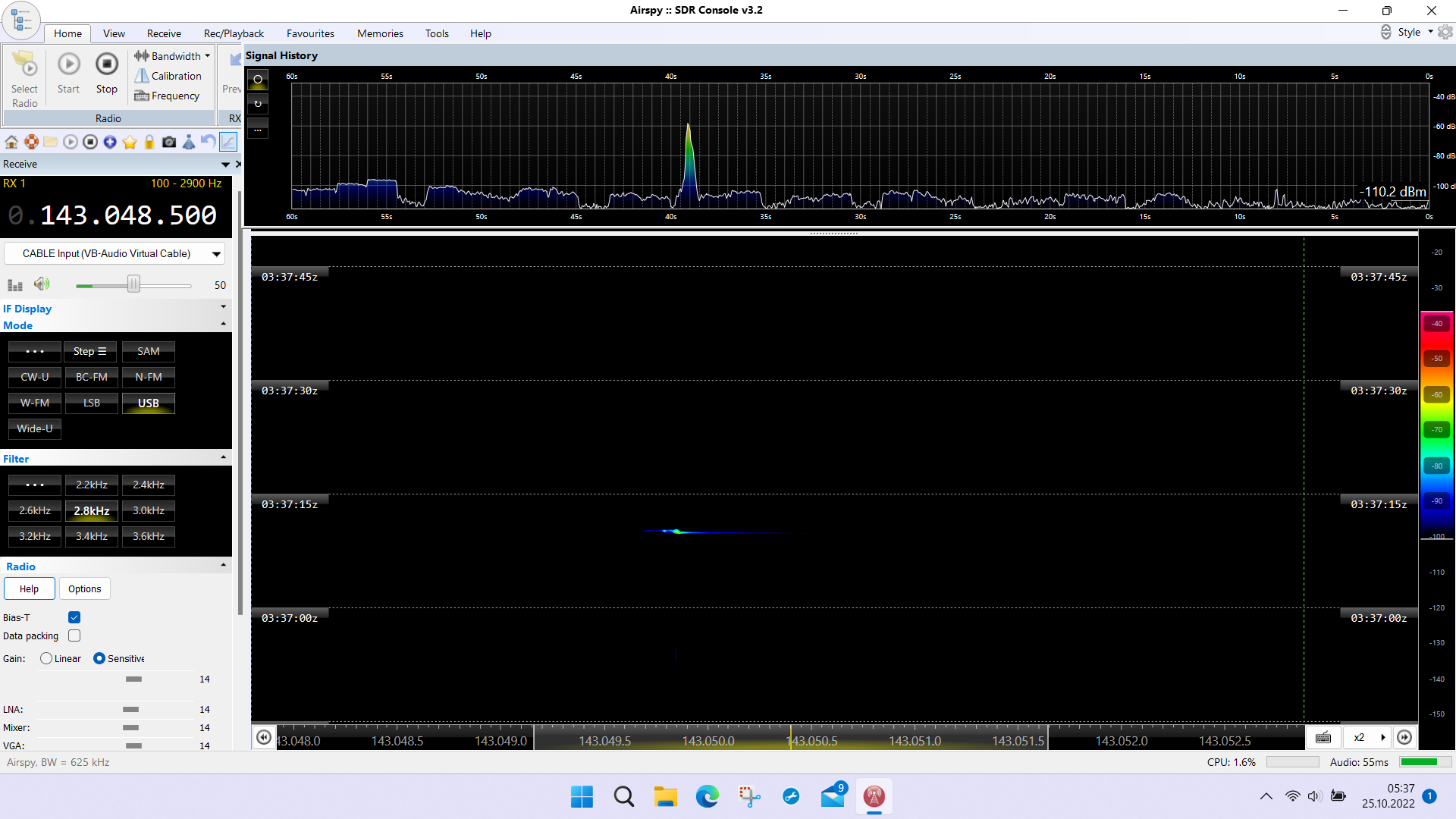Click the Options button in Radio section
This screenshot has height=819, width=1456.
(84, 588)
